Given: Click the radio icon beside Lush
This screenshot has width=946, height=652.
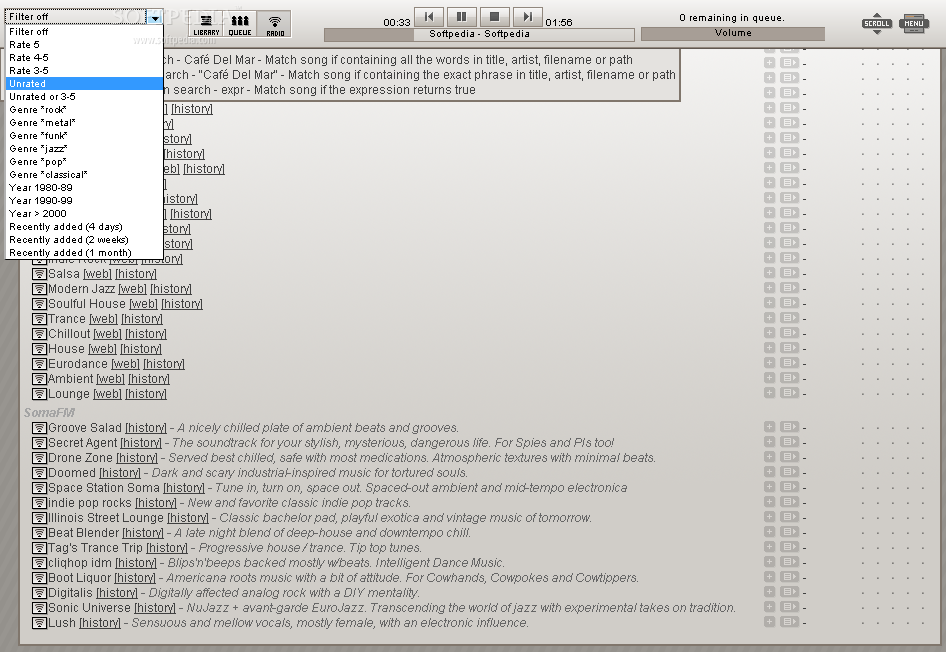Looking at the screenshot, I should 39,623.
